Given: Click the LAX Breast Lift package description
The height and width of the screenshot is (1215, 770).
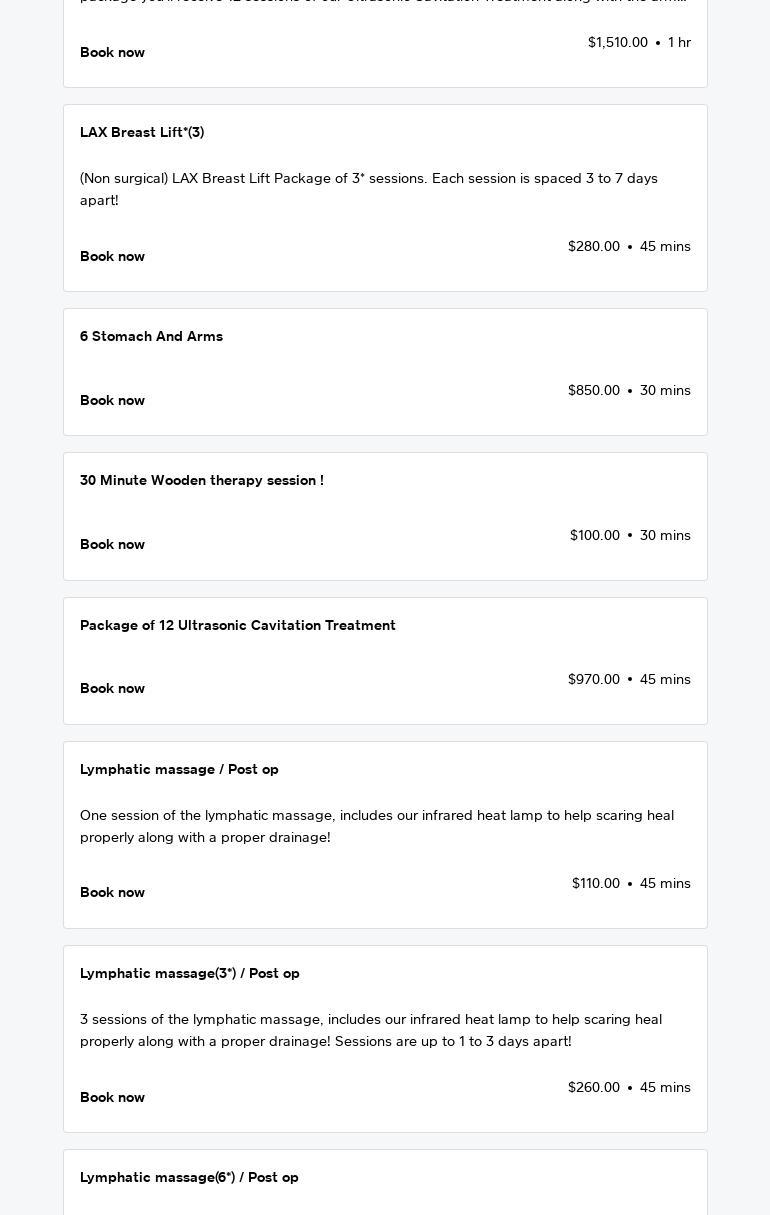Looking at the screenshot, I should click(368, 189).
